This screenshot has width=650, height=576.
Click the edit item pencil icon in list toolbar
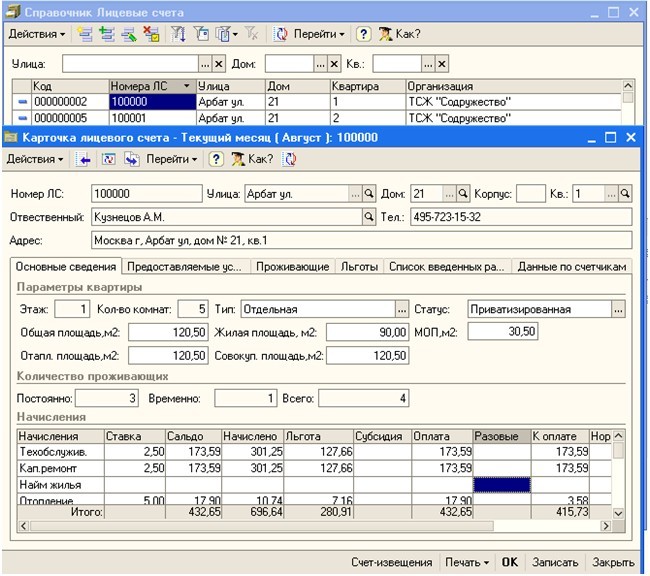tap(129, 34)
